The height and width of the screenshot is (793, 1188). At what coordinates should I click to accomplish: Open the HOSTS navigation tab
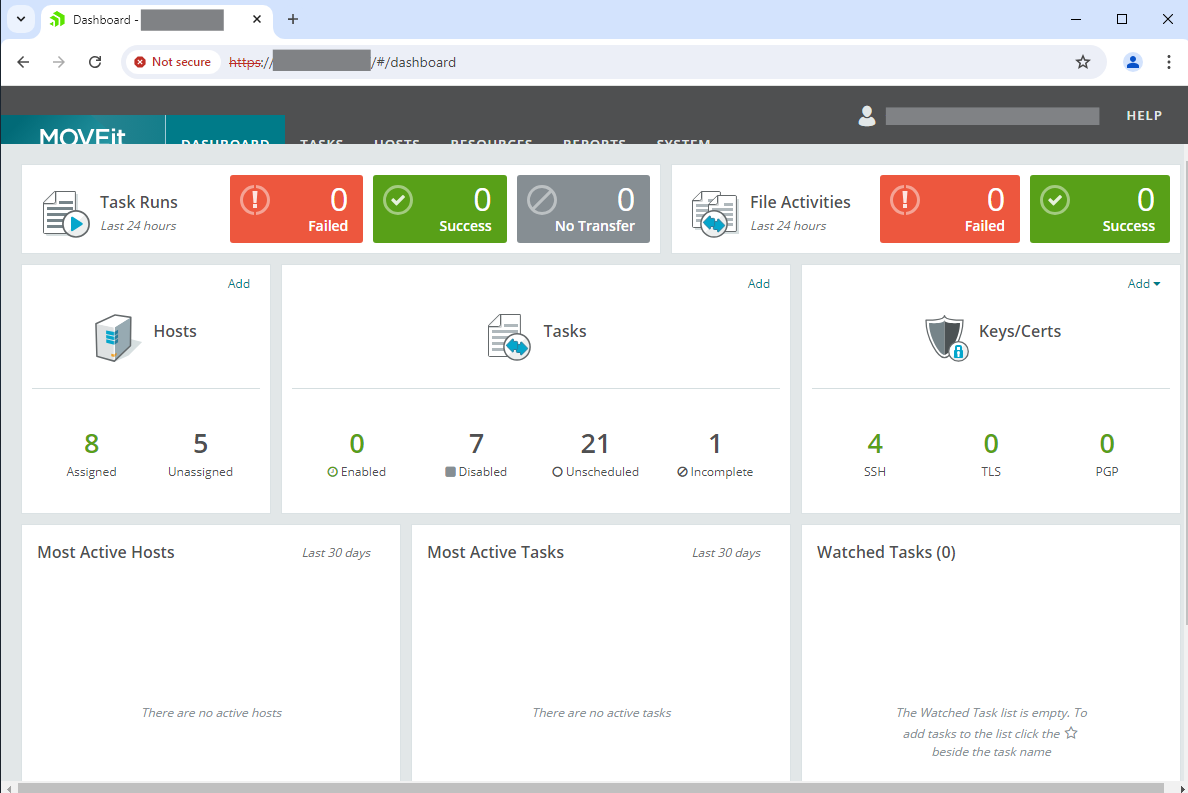[396, 141]
